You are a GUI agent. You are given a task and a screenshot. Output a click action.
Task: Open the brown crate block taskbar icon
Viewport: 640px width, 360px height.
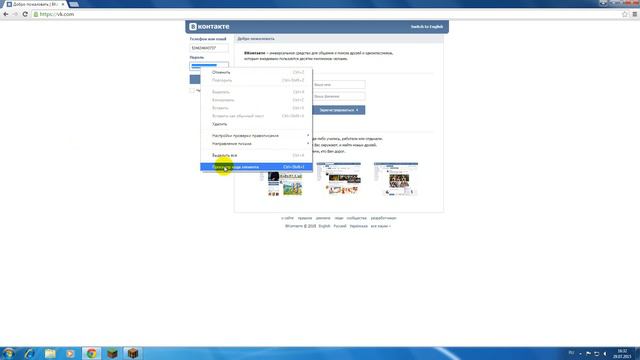[133, 353]
